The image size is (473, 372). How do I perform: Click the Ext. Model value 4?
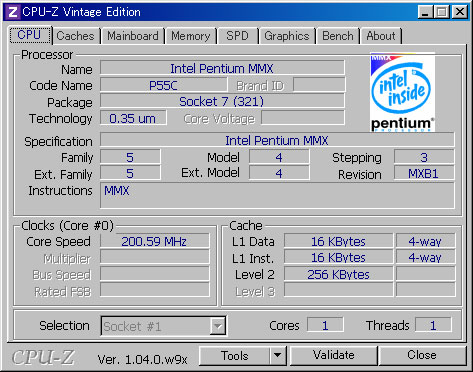click(279, 173)
